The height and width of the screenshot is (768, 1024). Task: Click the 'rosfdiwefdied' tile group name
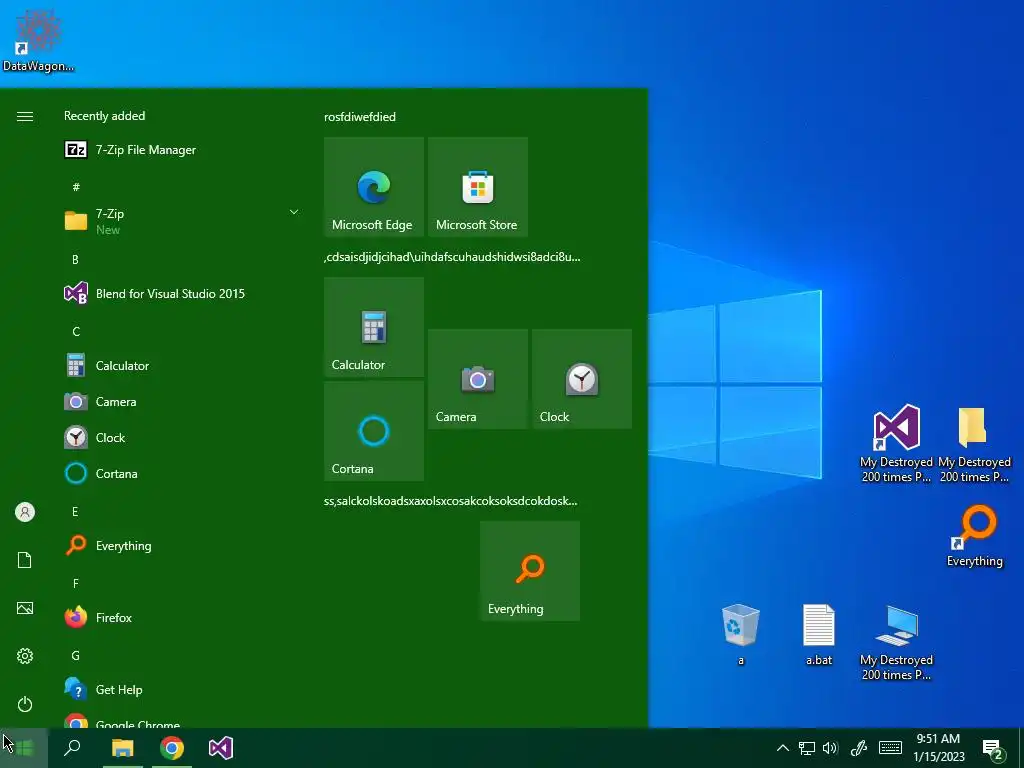tap(360, 117)
